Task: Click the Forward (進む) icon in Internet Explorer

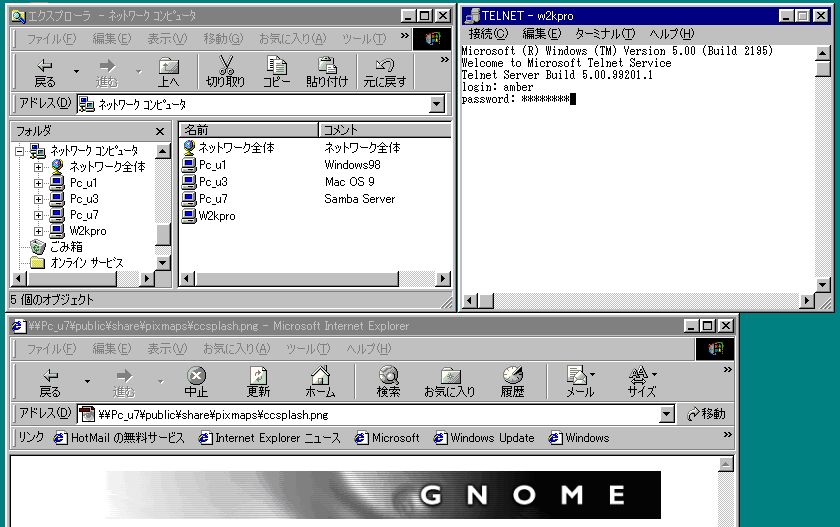Action: [124, 375]
